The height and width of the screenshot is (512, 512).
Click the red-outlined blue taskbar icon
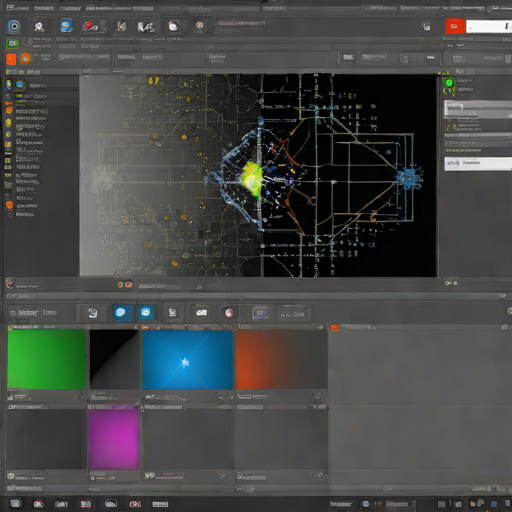coord(86,504)
